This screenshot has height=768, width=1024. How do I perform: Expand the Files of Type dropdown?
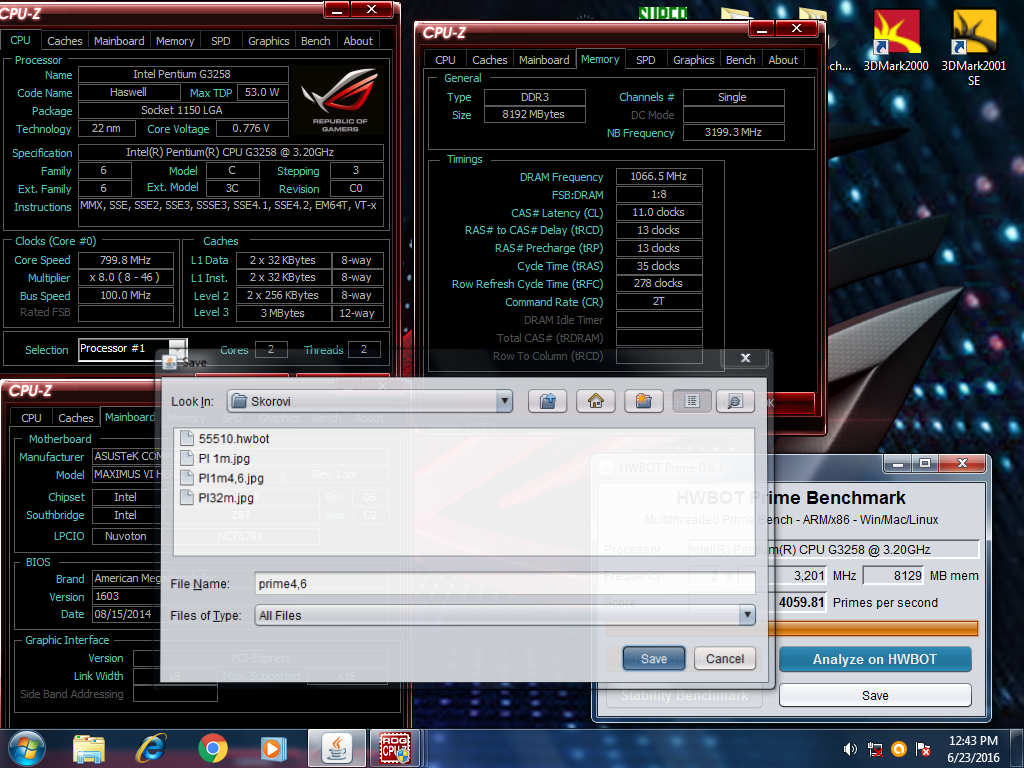point(747,615)
